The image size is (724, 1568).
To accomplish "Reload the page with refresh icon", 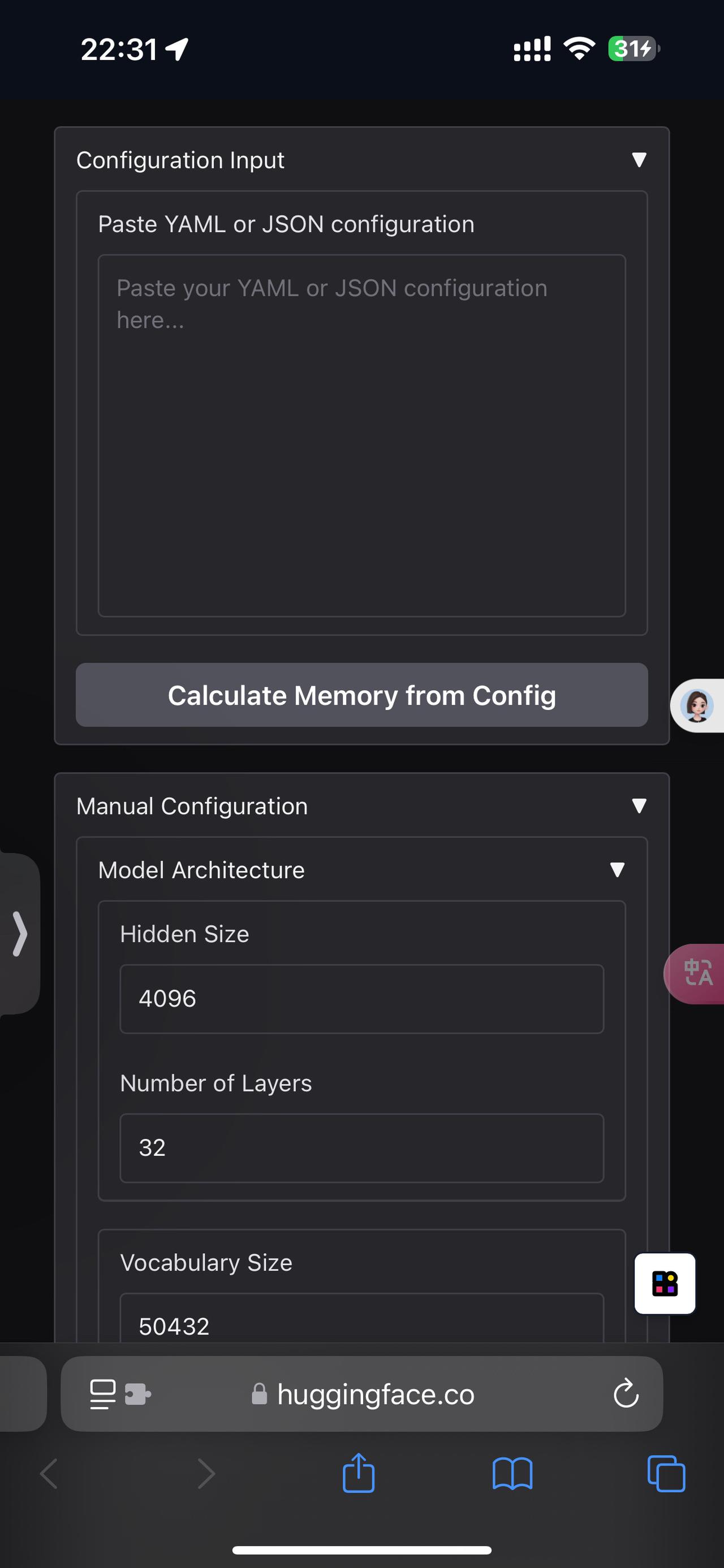I will (x=626, y=1393).
